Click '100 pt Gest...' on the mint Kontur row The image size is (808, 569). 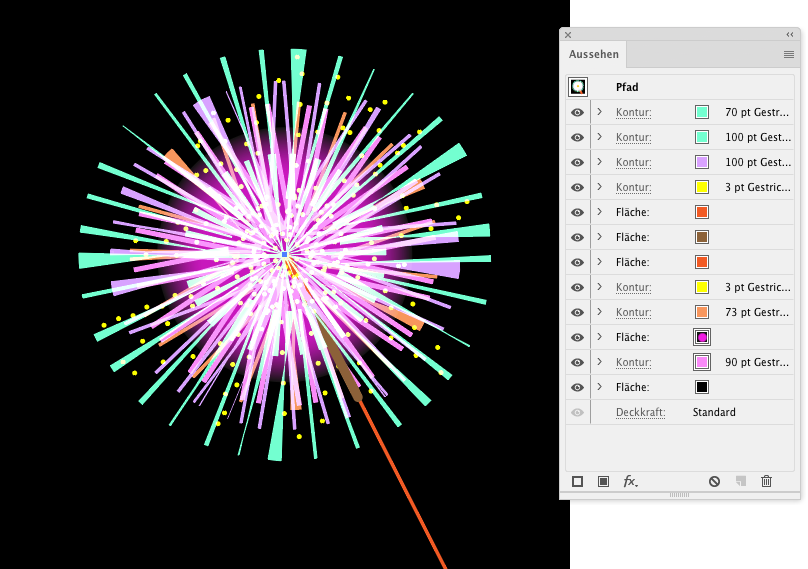click(x=758, y=138)
